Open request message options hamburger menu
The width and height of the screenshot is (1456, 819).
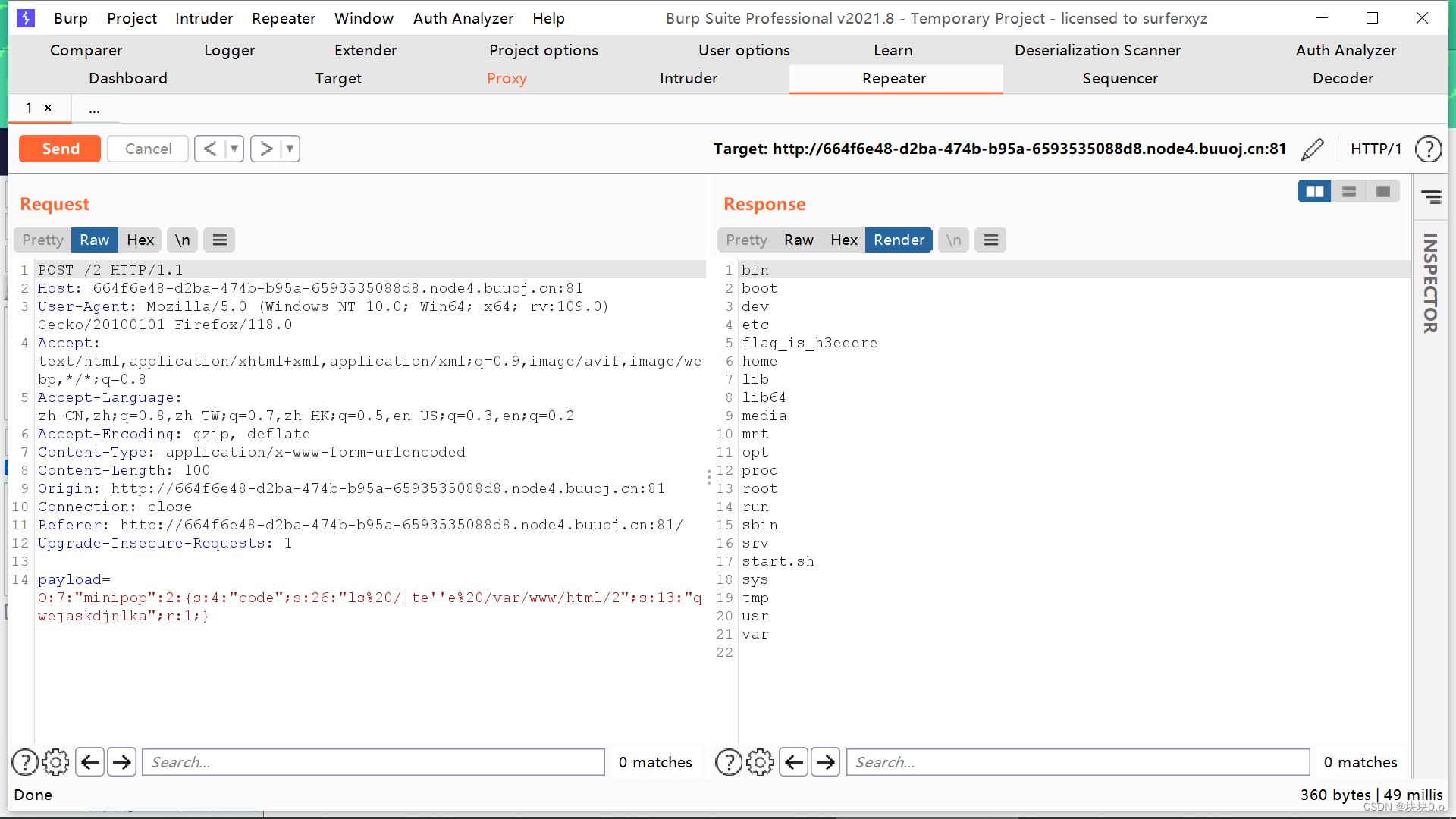(220, 240)
